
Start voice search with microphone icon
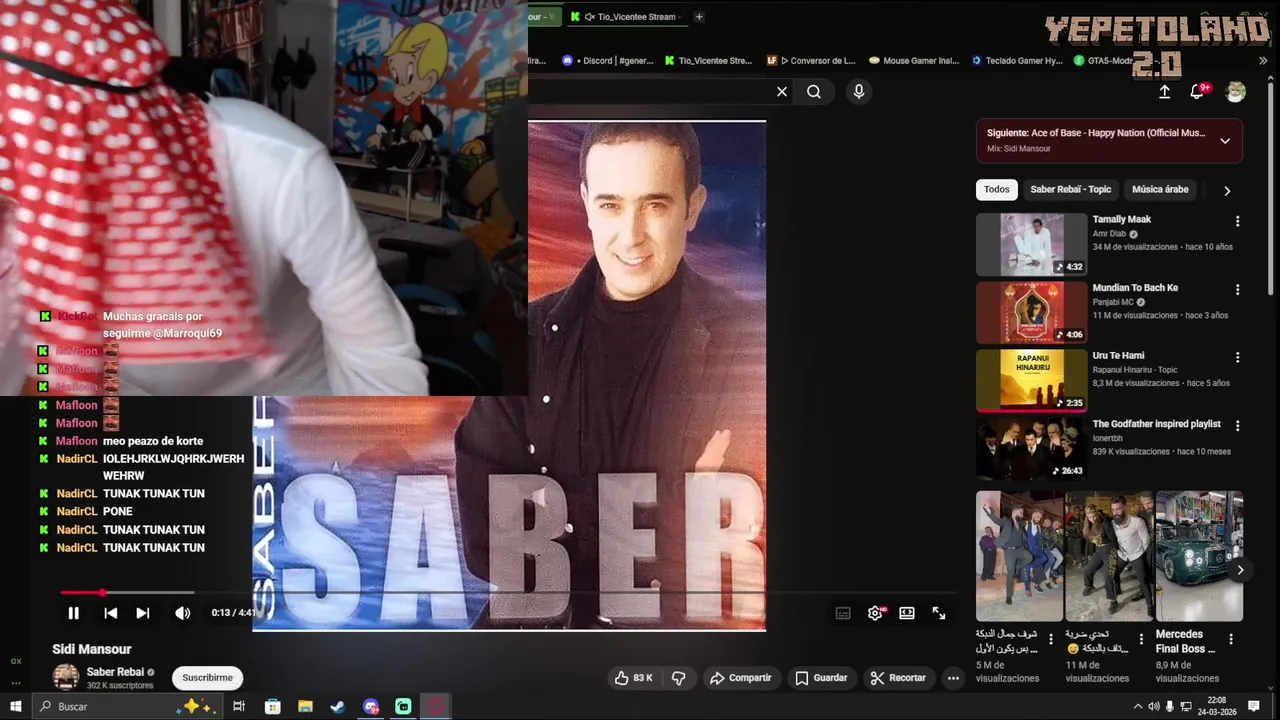(x=858, y=92)
